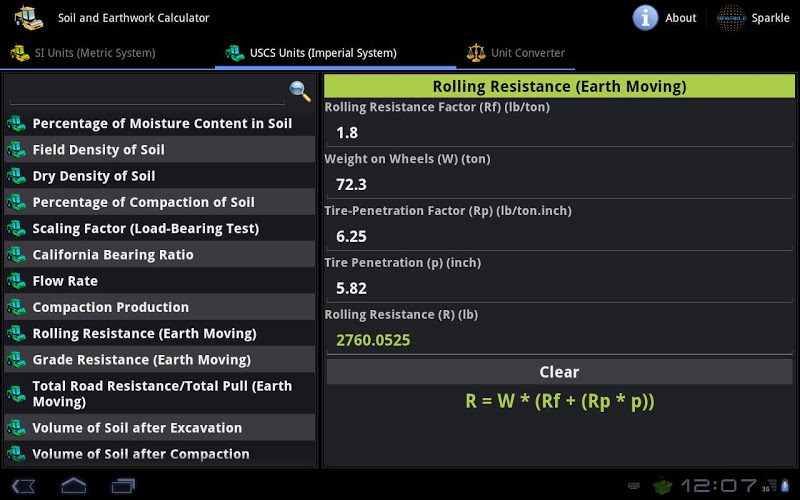Click the About label in header
The height and width of the screenshot is (500, 800).
click(681, 18)
